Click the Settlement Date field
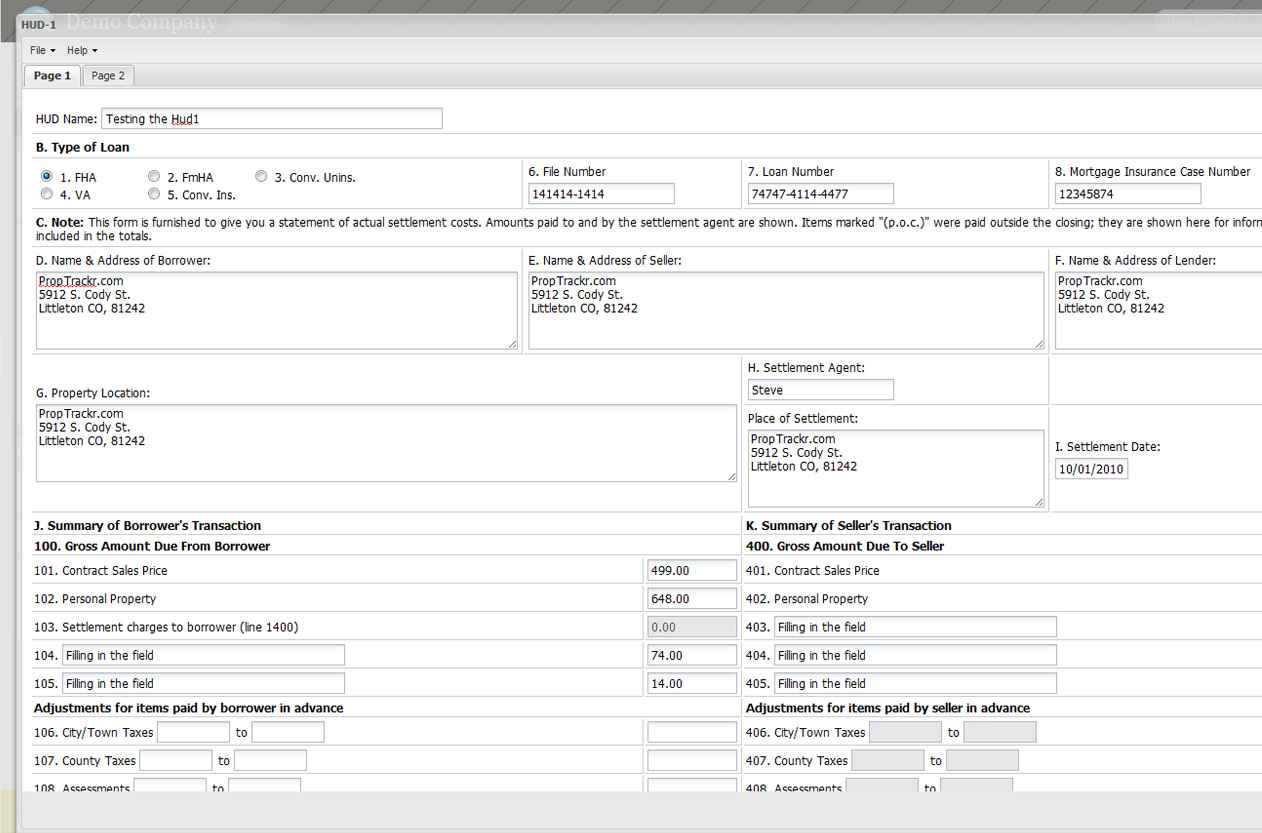The height and width of the screenshot is (833, 1262). 1091,469
